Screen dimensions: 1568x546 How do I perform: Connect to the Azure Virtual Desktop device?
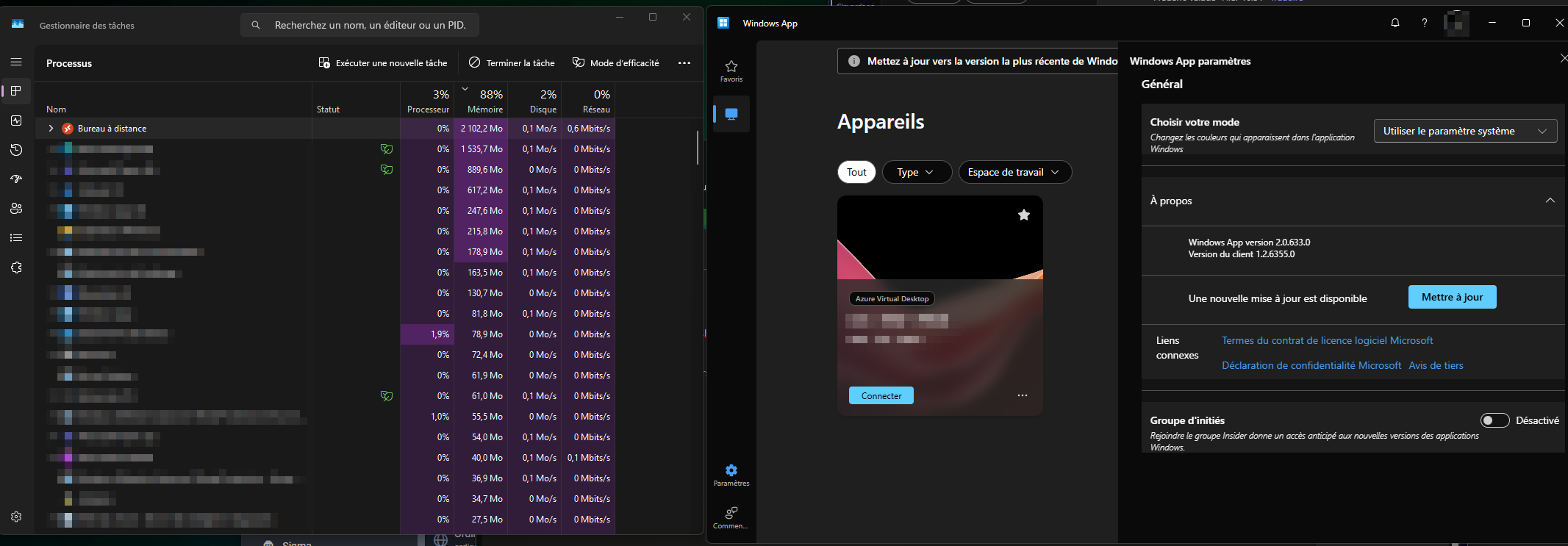coord(881,395)
